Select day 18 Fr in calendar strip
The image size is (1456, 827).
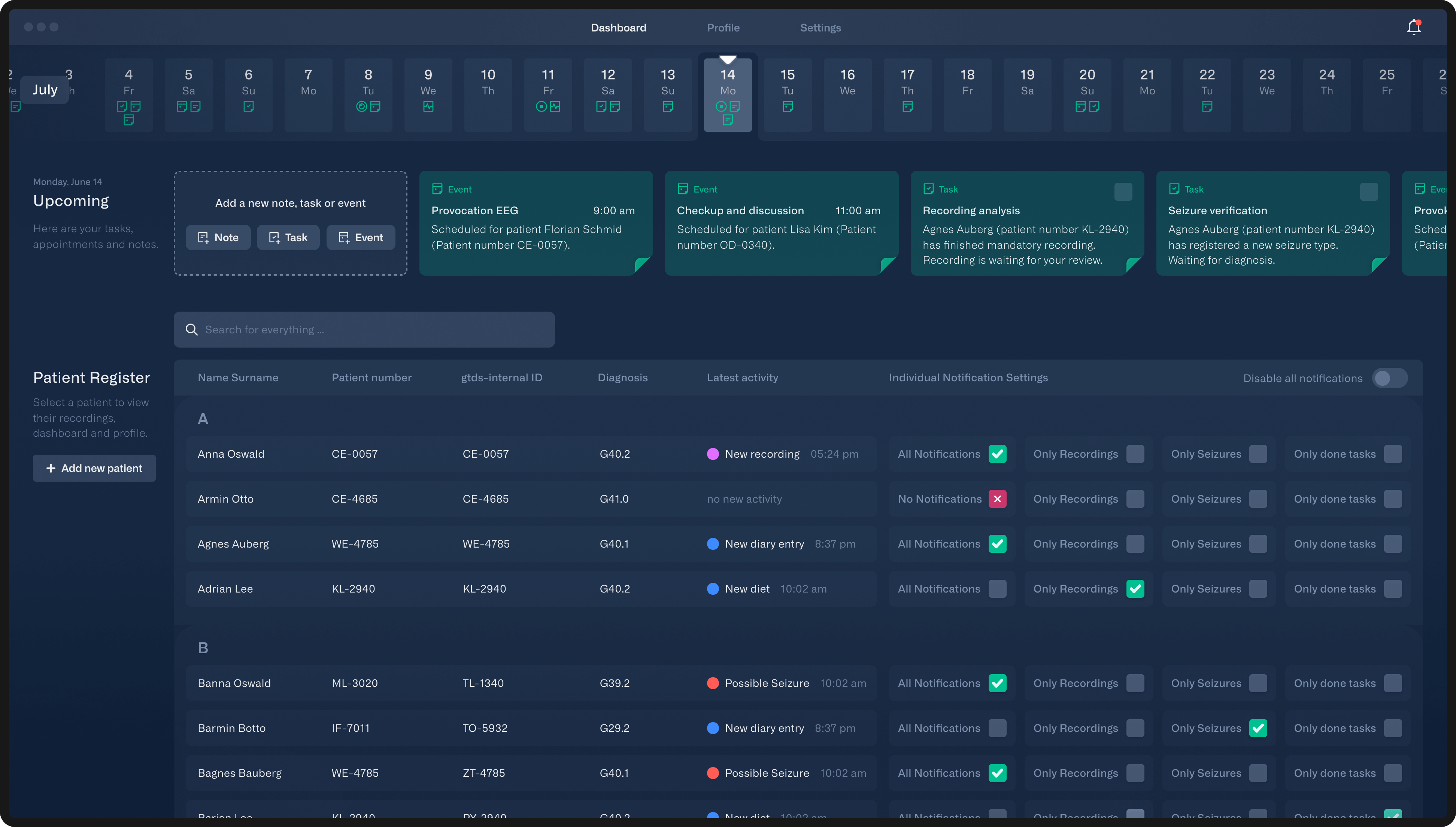click(x=967, y=95)
